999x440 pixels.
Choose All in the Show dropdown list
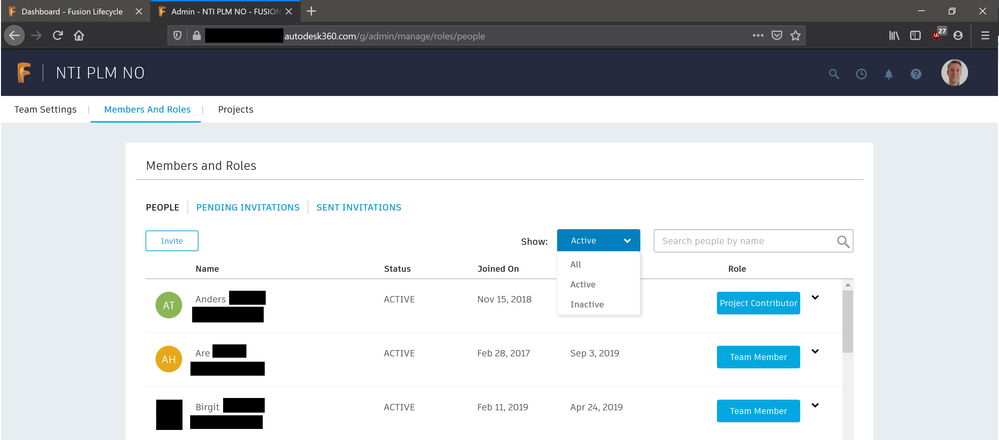point(576,264)
